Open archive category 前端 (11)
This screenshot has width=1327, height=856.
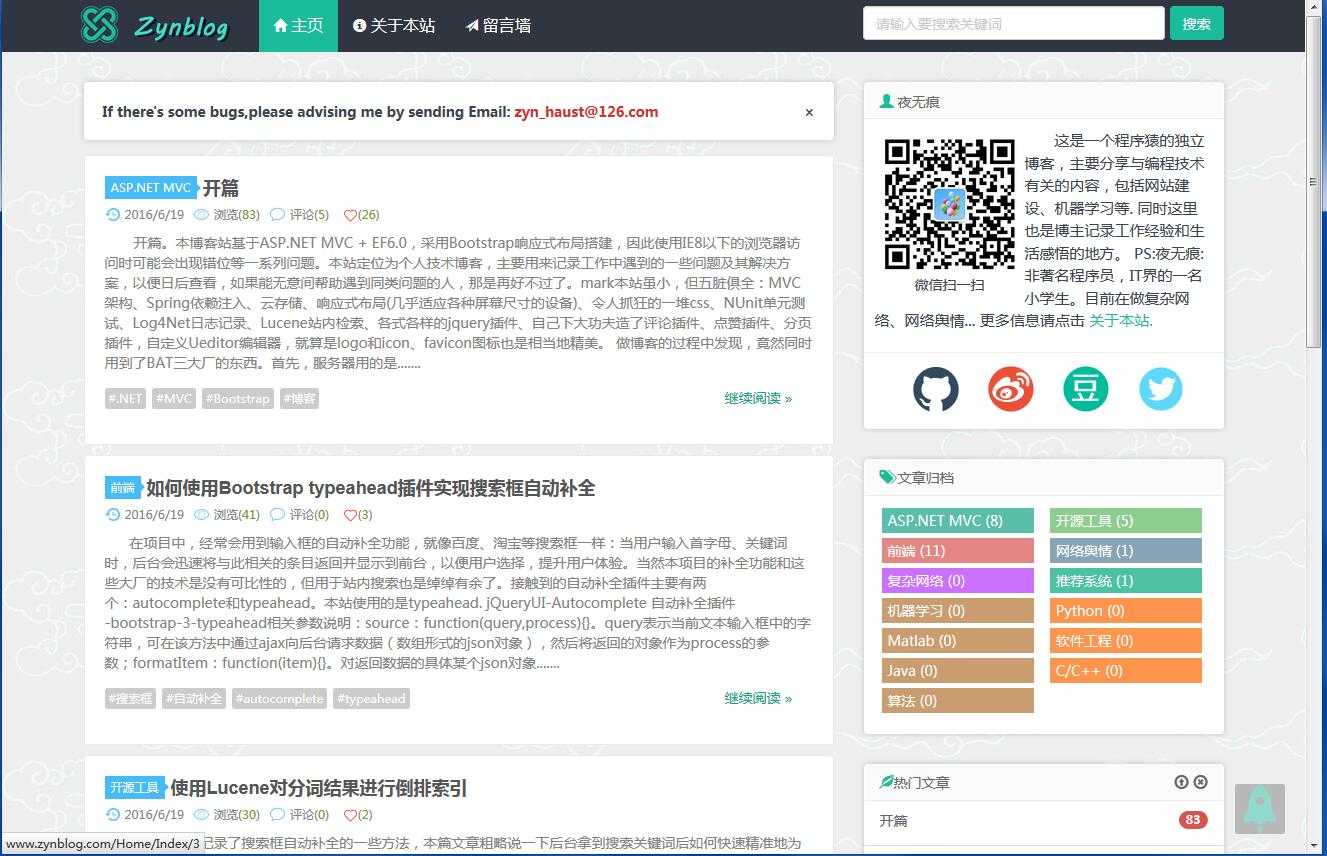(x=957, y=551)
